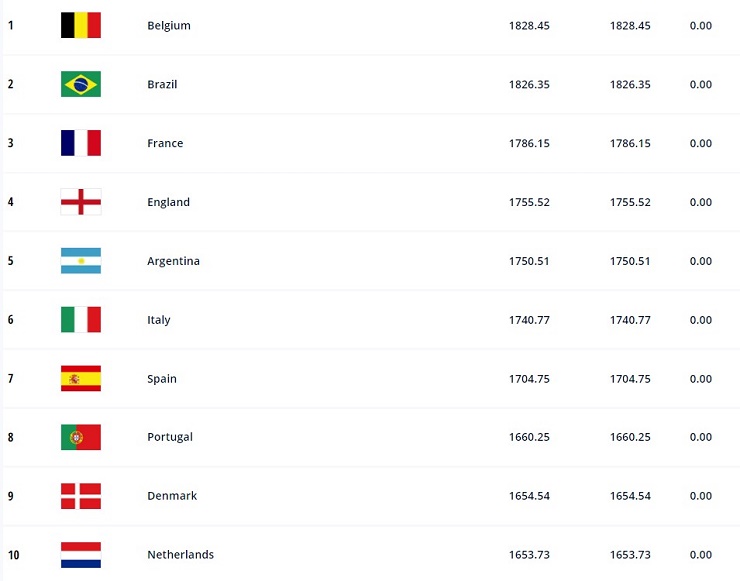The height and width of the screenshot is (581, 740).
Task: Select rank number 10 in the table
Action: (13, 555)
